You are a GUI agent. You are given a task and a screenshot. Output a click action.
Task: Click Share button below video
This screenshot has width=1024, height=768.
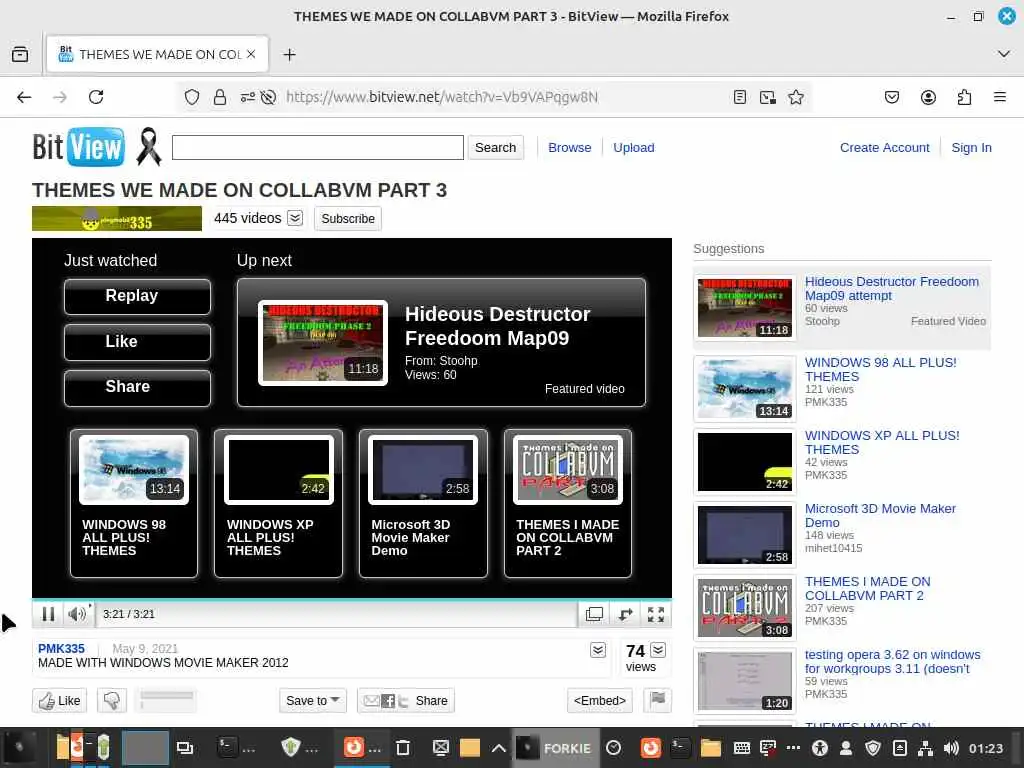(406, 701)
